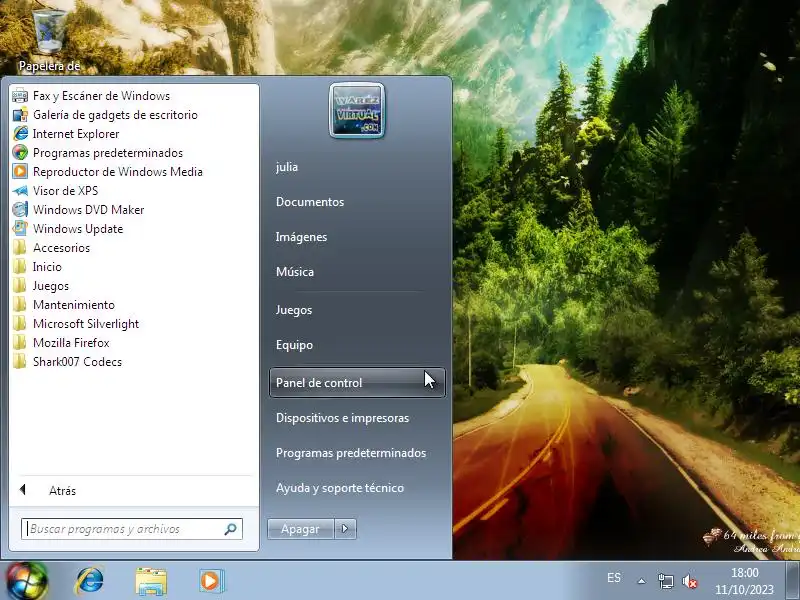
Task: Open Windows Update
Action: (x=68, y=229)
